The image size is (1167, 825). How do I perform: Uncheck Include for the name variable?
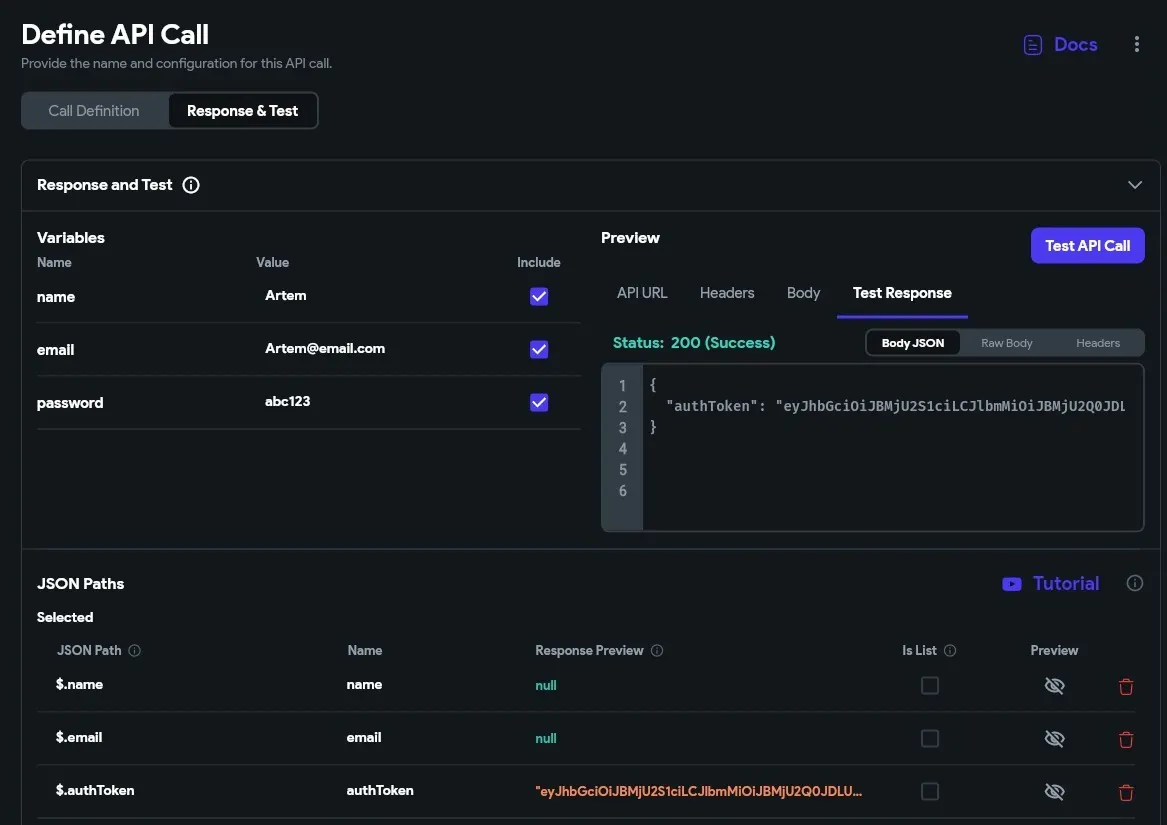click(539, 297)
